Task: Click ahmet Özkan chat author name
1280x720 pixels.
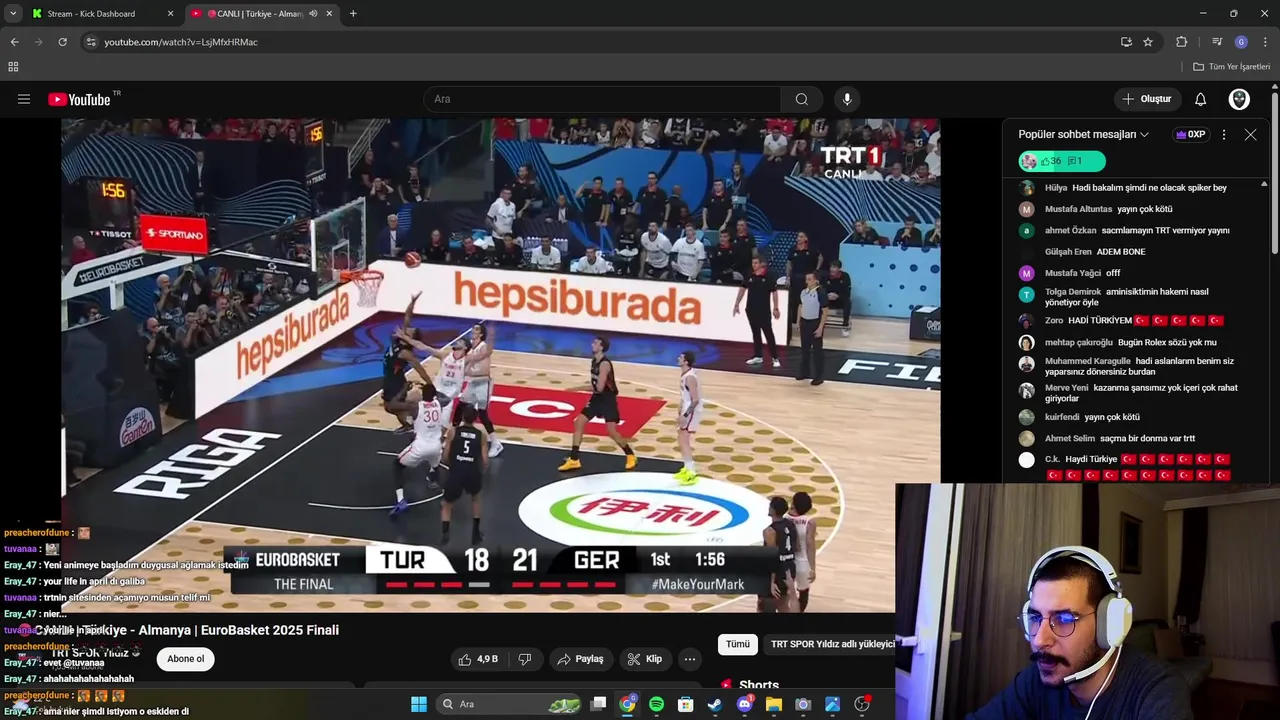Action: tap(1071, 230)
